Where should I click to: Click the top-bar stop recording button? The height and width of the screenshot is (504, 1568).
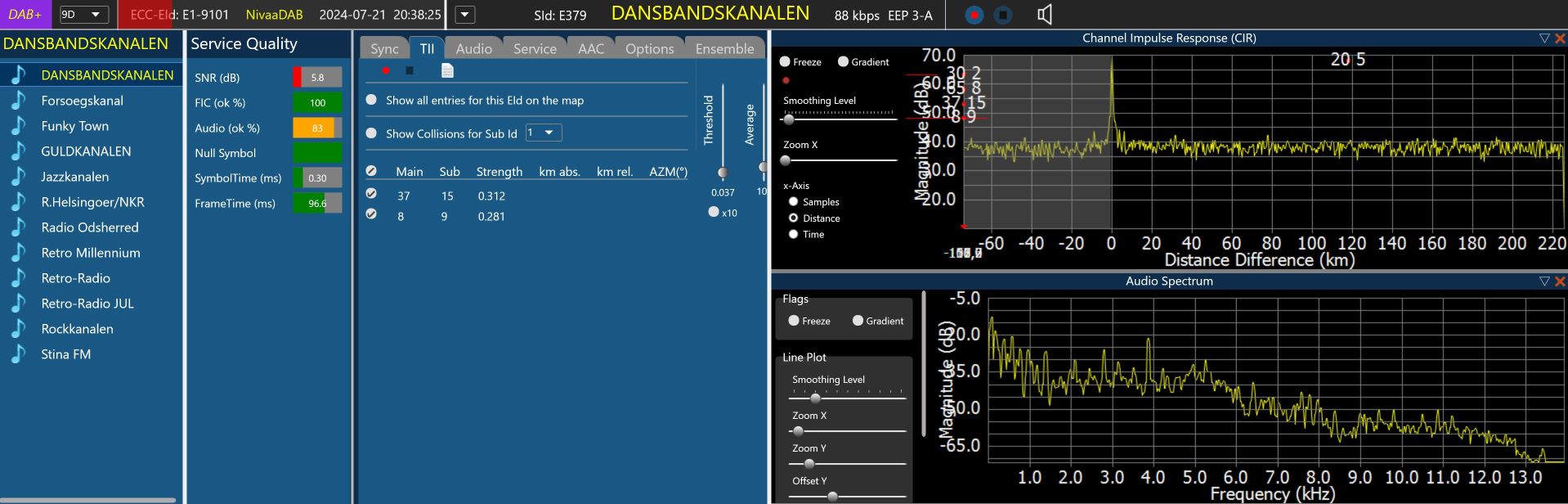click(x=1003, y=15)
